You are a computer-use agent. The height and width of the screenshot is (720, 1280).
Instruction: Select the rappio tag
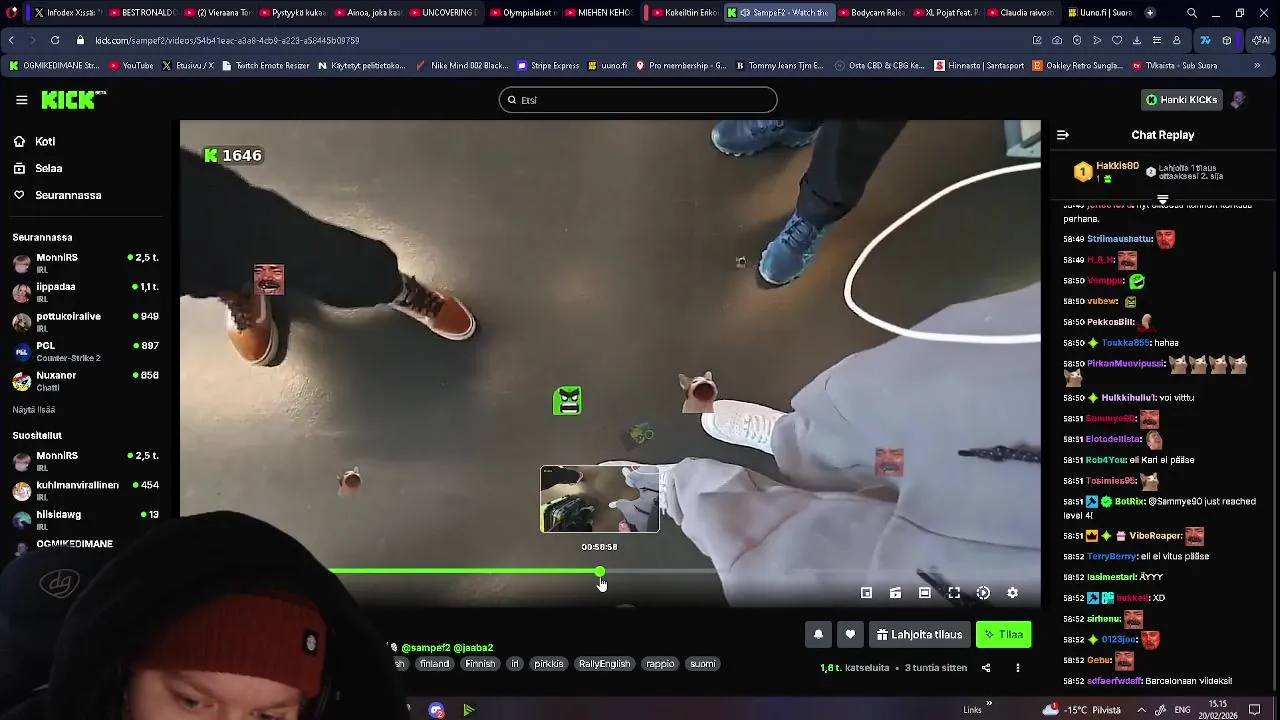click(660, 664)
